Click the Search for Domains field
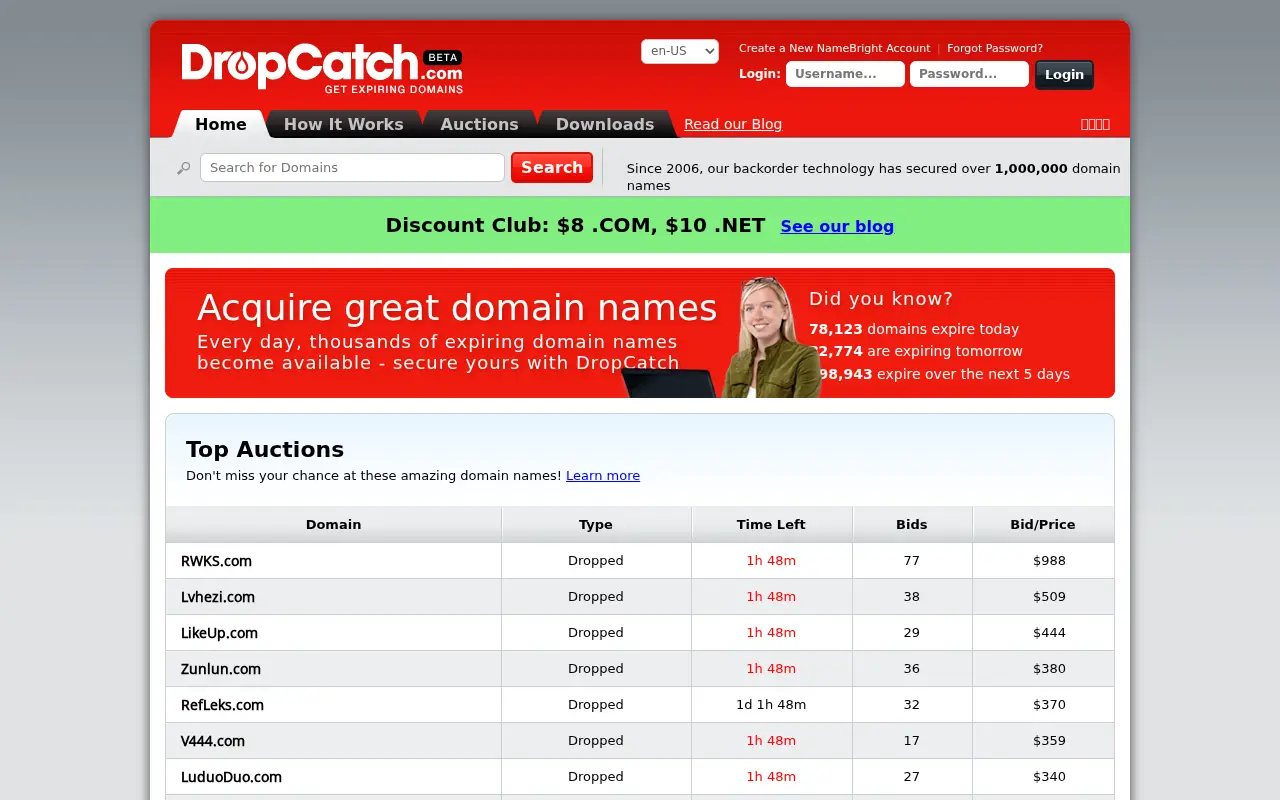 352,168
